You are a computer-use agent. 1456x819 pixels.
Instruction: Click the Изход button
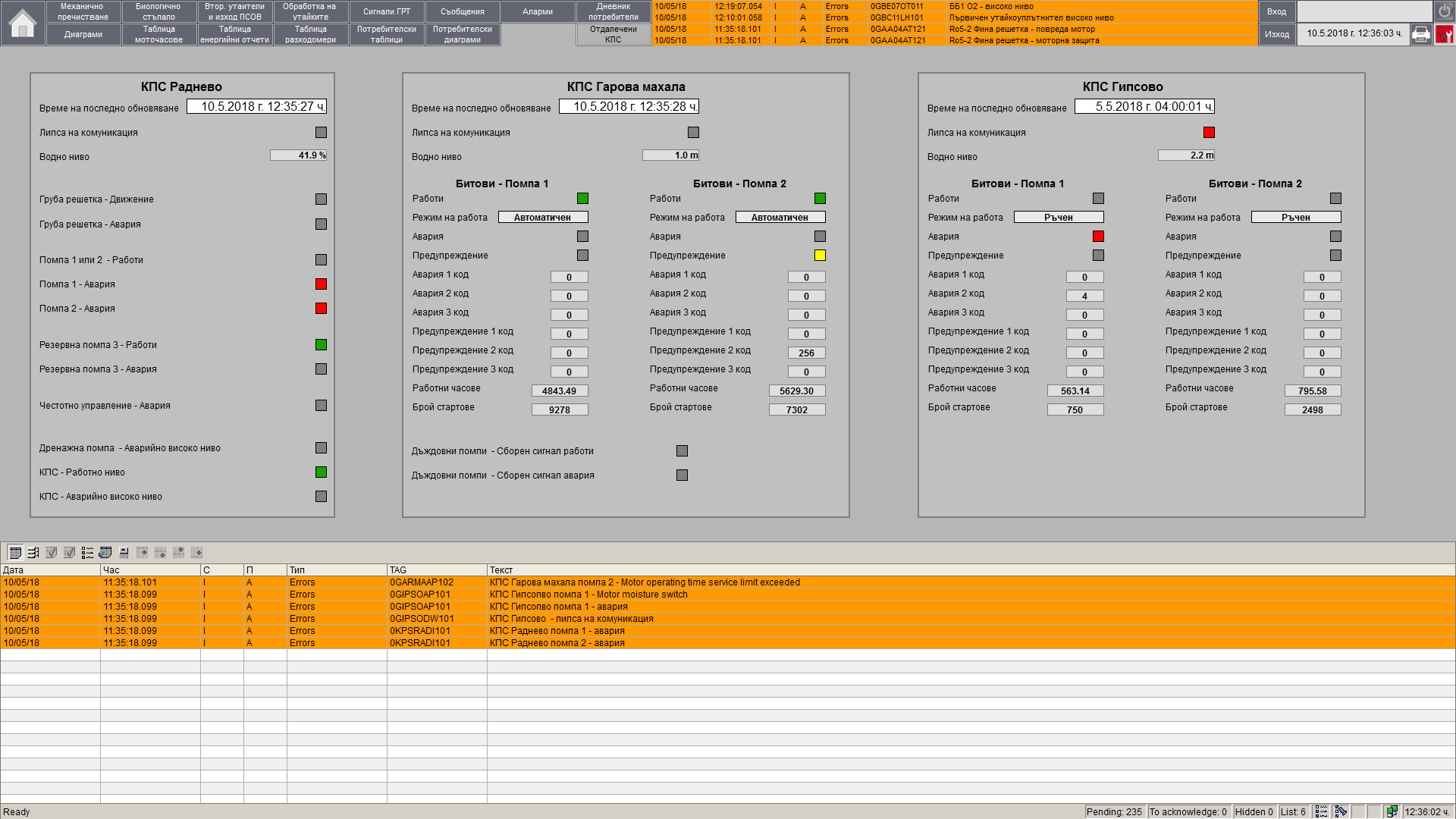1276,34
